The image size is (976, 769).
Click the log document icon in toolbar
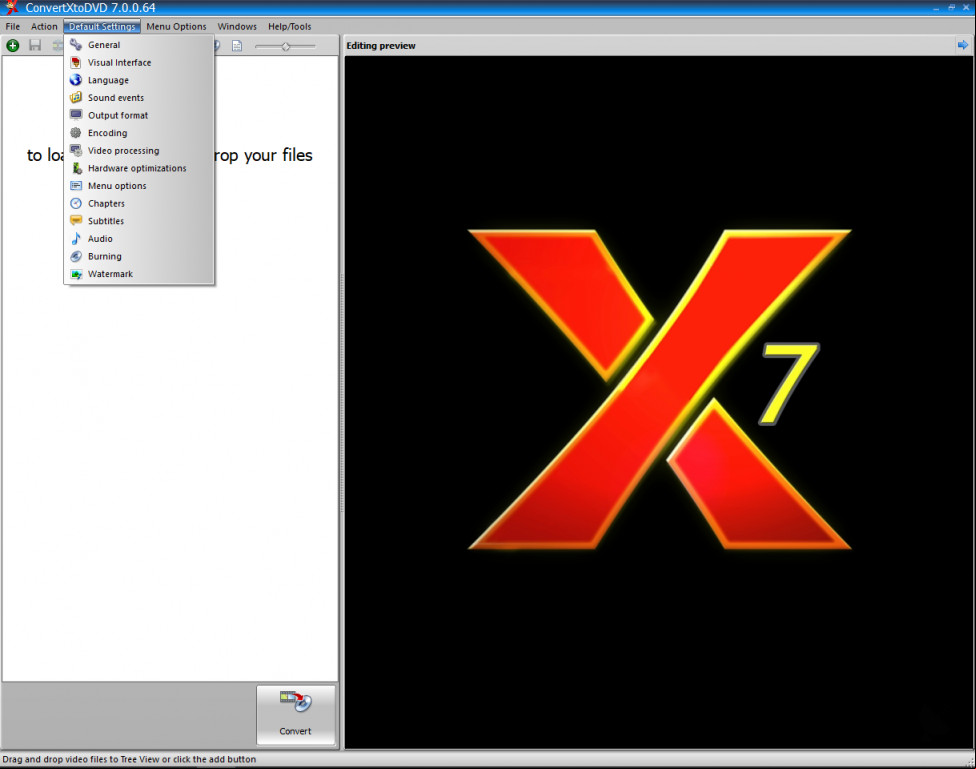coord(237,45)
